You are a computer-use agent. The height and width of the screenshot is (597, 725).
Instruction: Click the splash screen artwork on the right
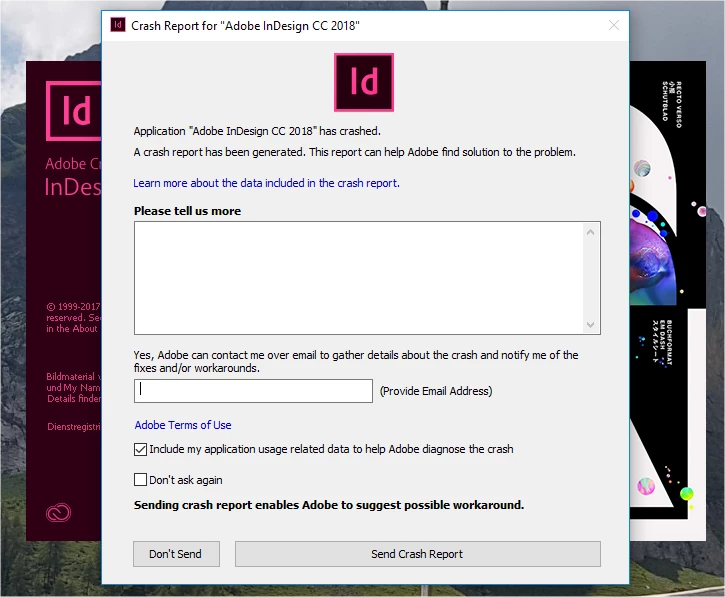coord(667,301)
